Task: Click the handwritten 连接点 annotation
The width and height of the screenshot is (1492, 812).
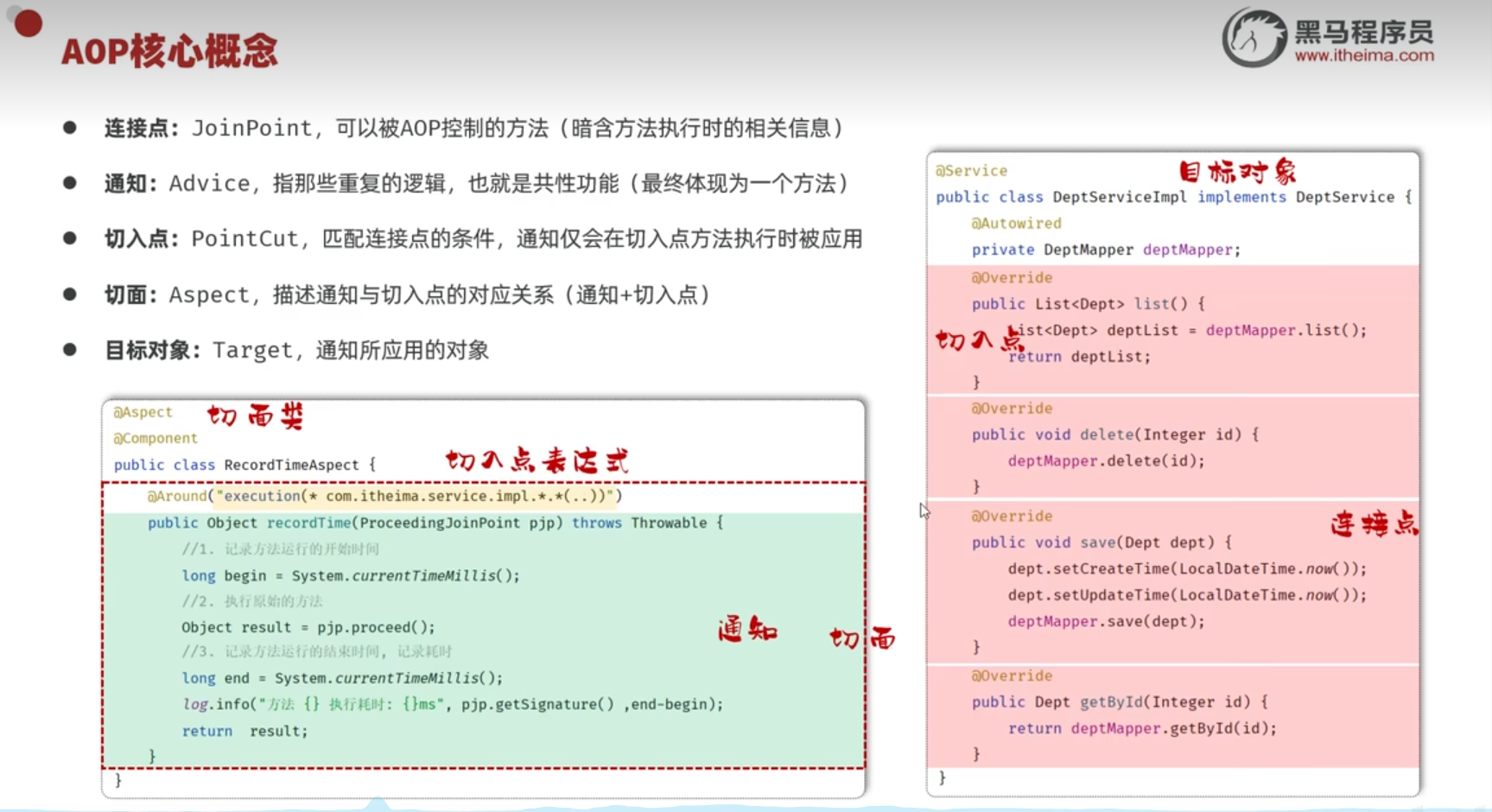Action: click(1373, 523)
